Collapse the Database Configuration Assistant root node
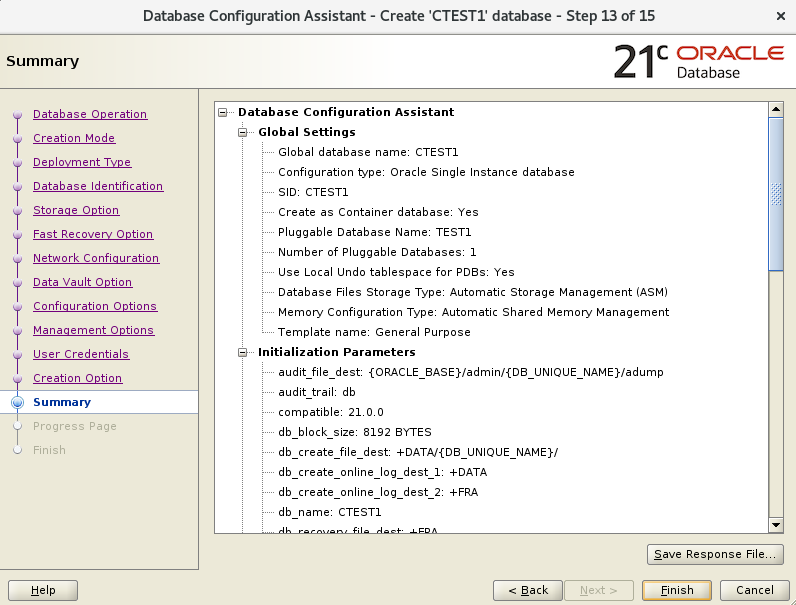The width and height of the screenshot is (796, 605). (222, 112)
